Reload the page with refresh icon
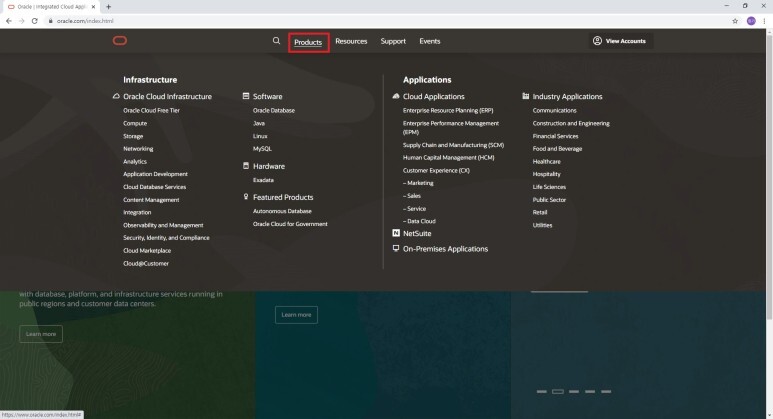Screen dimensions: 773x419 pyautogui.click(x=35, y=21)
